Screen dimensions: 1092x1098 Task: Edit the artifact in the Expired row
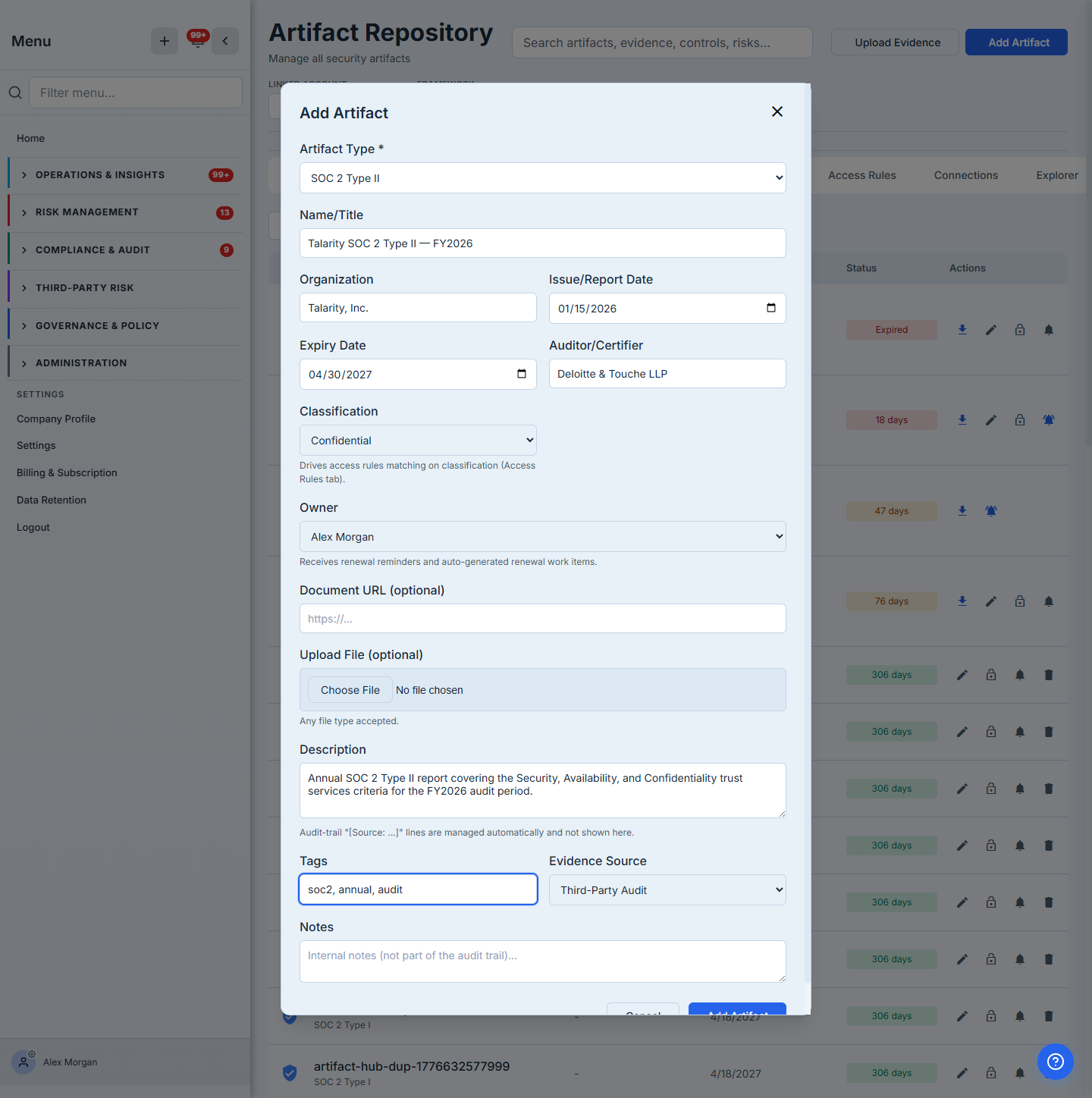(x=991, y=330)
